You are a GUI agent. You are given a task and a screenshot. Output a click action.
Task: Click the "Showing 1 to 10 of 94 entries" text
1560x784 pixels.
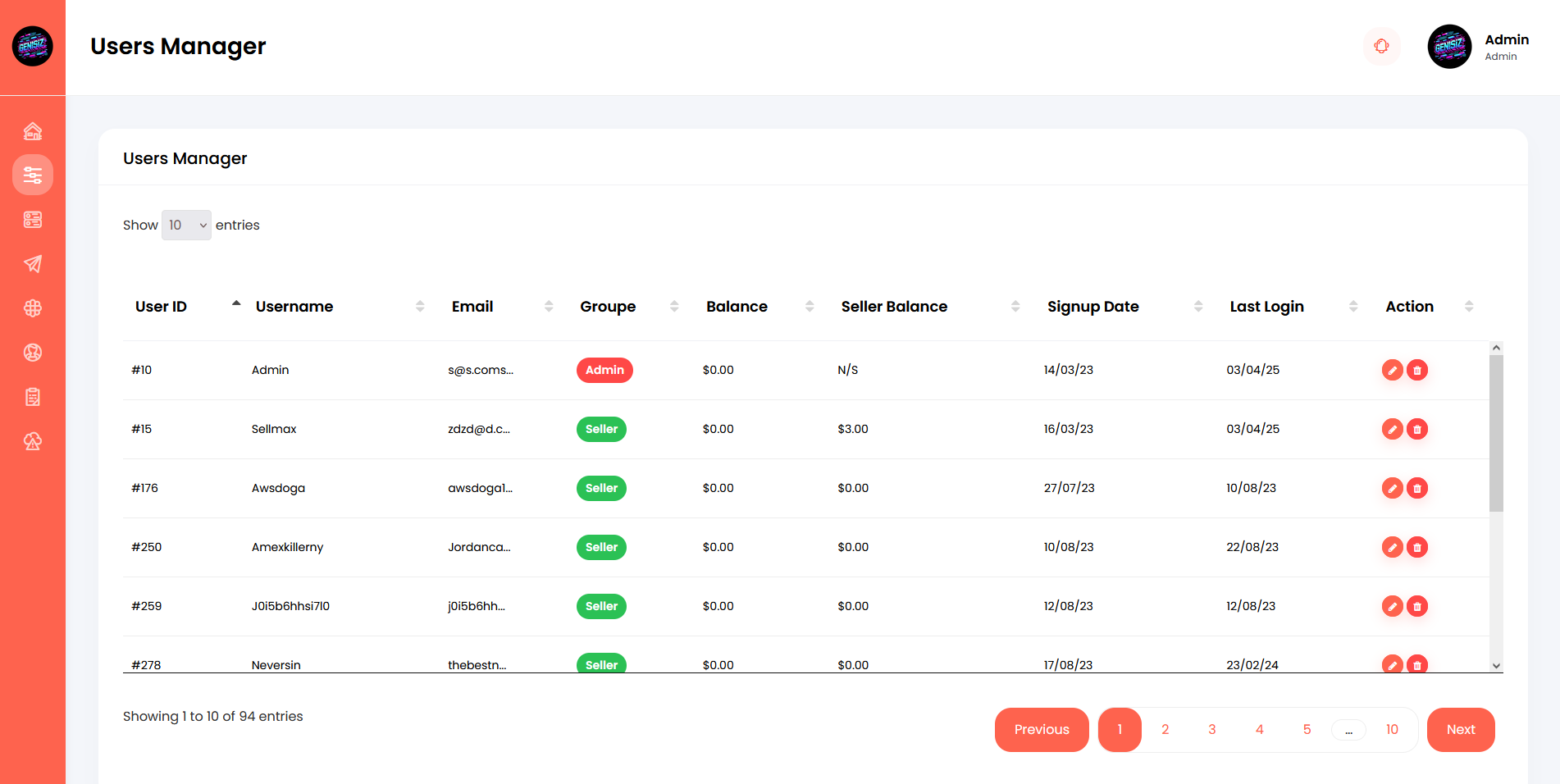pyautogui.click(x=212, y=717)
